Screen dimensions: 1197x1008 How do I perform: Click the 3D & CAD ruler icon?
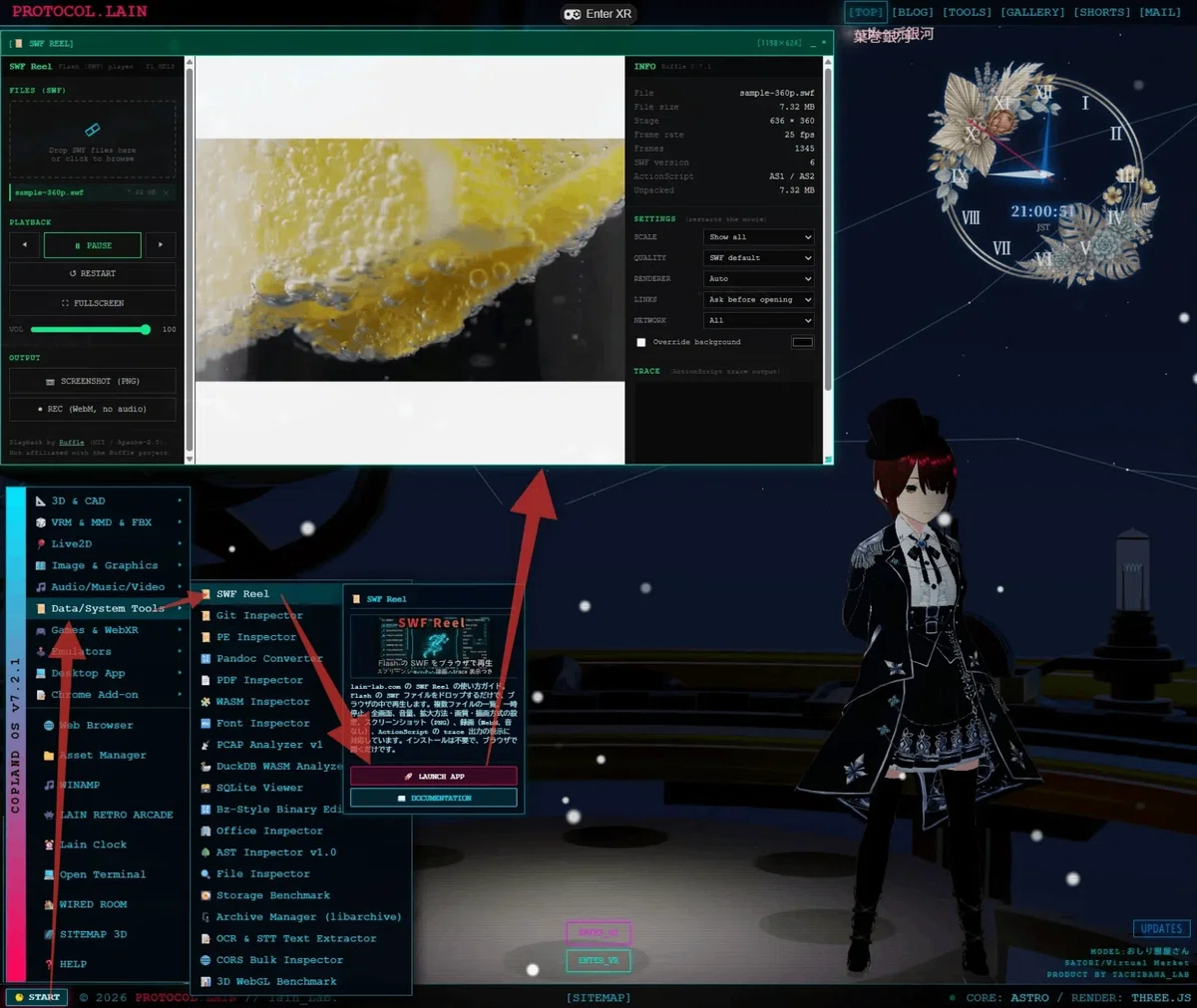41,502
